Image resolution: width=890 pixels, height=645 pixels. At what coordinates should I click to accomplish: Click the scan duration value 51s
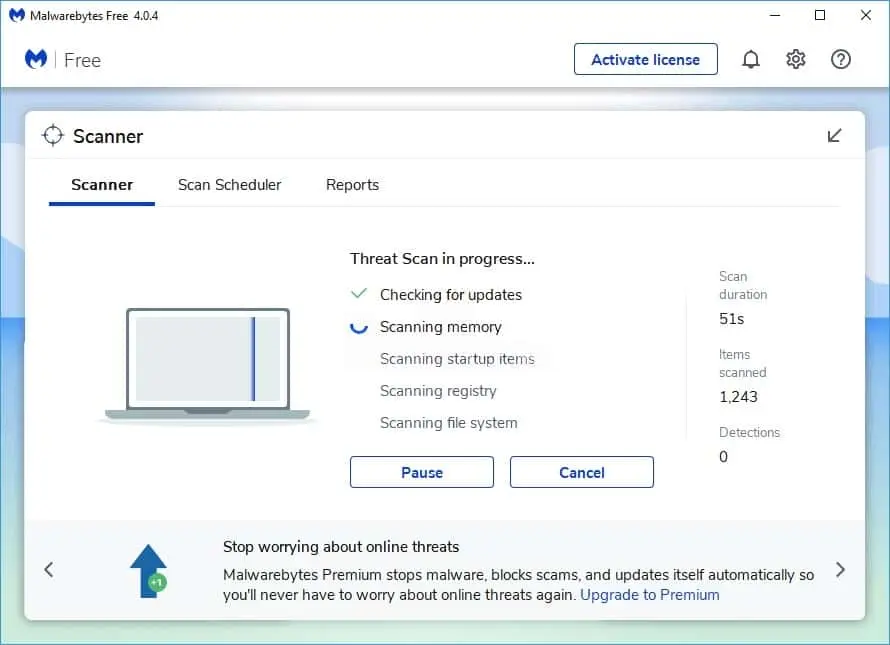[x=731, y=319]
